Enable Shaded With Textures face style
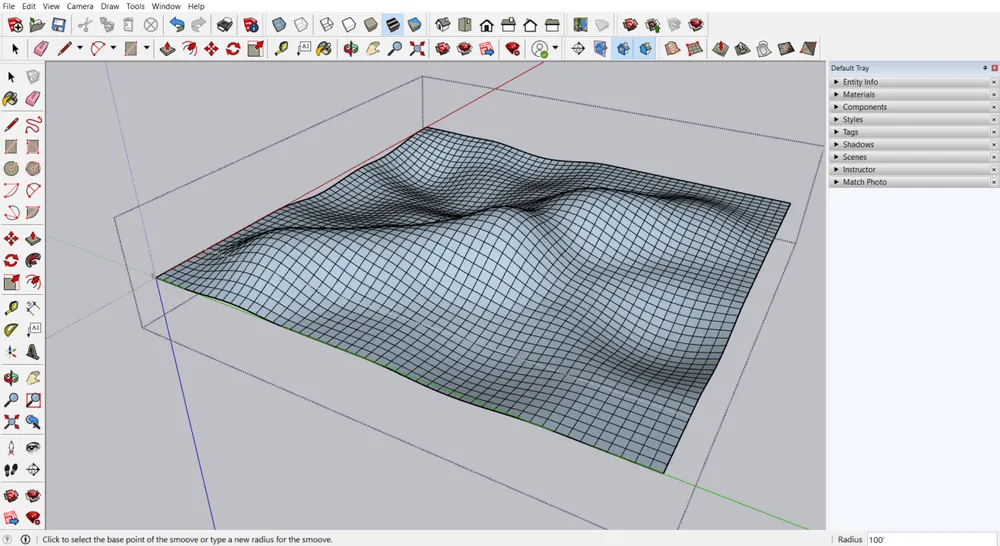The image size is (1000, 546). [x=393, y=25]
